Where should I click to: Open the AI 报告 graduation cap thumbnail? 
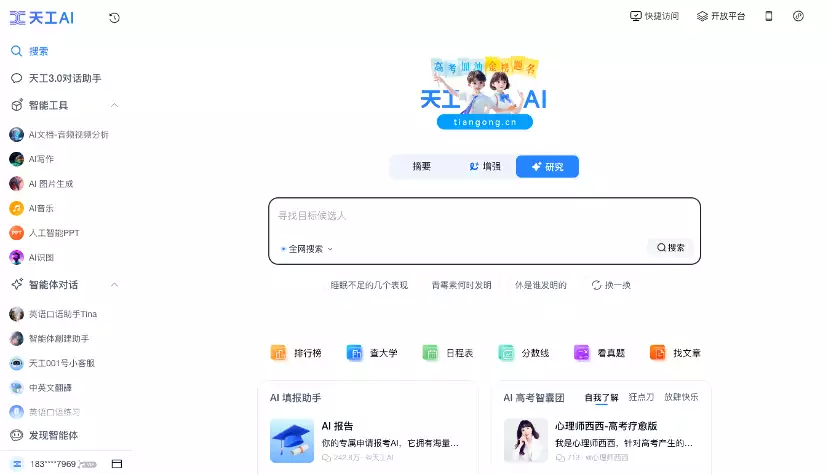(x=292, y=440)
